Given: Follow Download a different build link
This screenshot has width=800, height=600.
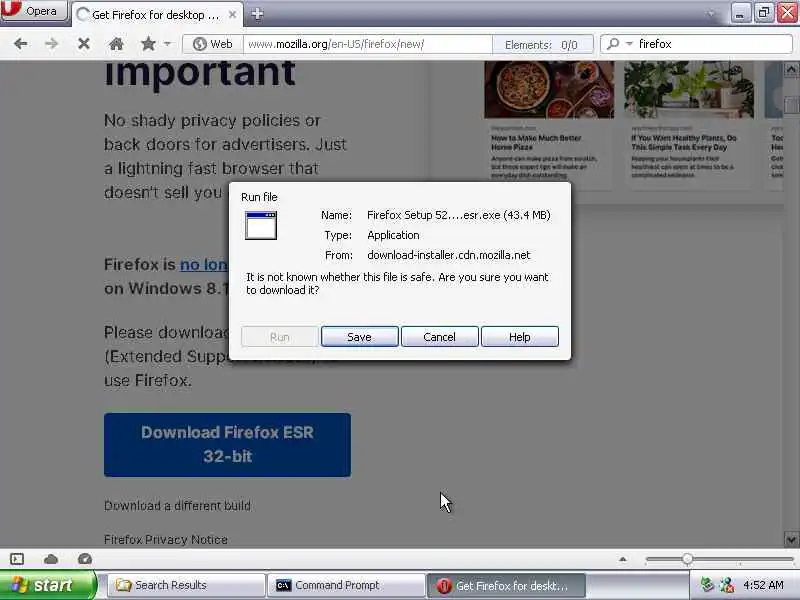Looking at the screenshot, I should pyautogui.click(x=177, y=506).
